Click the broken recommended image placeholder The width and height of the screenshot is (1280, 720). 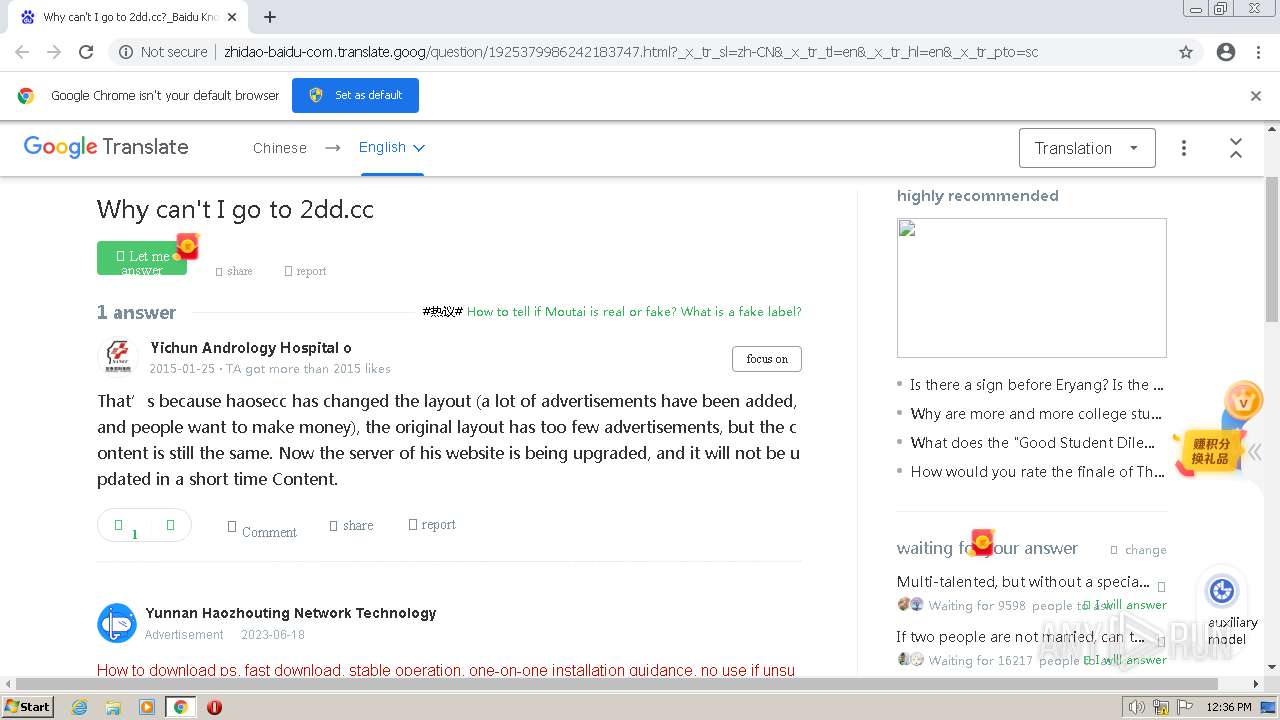click(x=1032, y=288)
